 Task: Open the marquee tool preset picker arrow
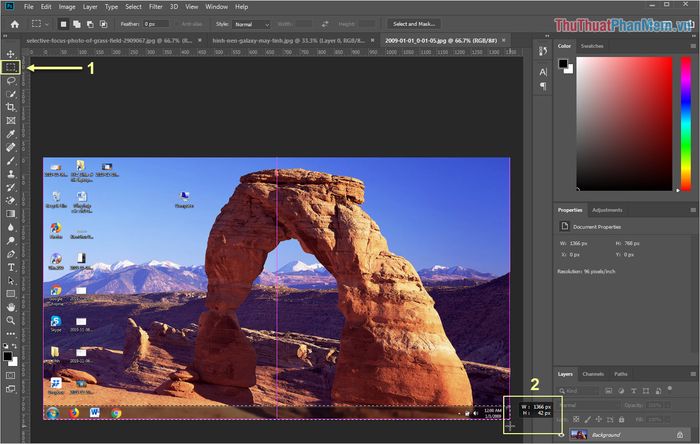tap(46, 25)
